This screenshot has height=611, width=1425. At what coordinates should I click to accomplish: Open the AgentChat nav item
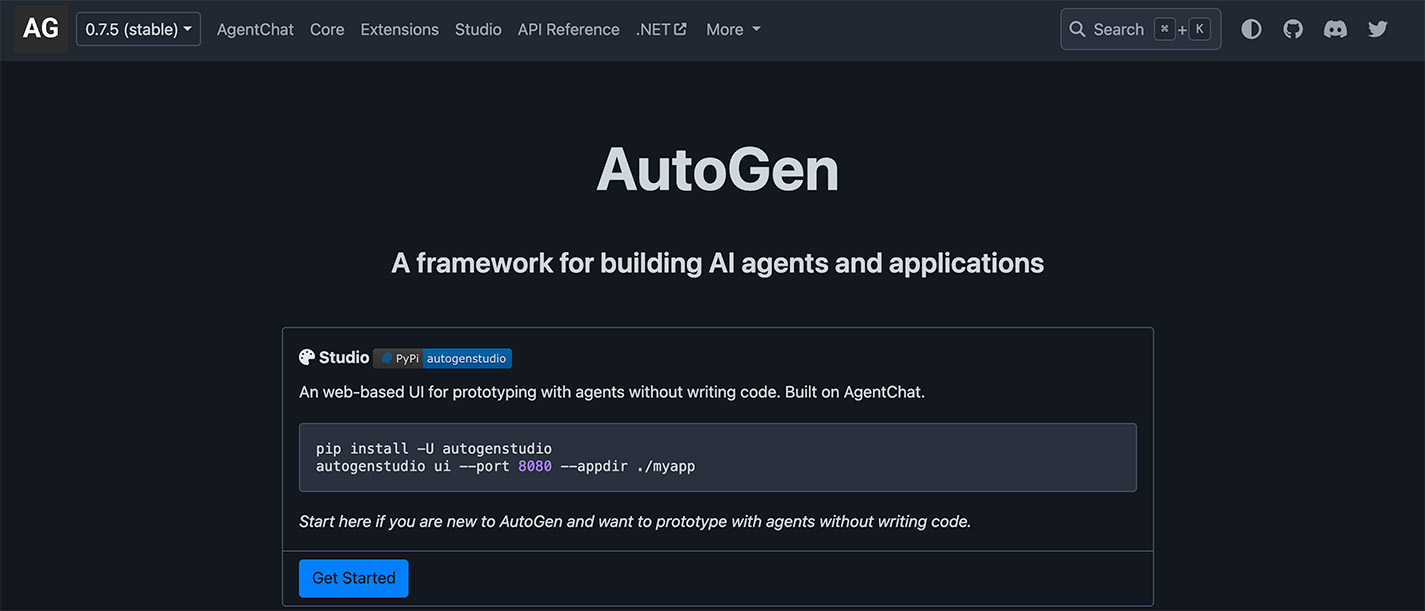(255, 29)
